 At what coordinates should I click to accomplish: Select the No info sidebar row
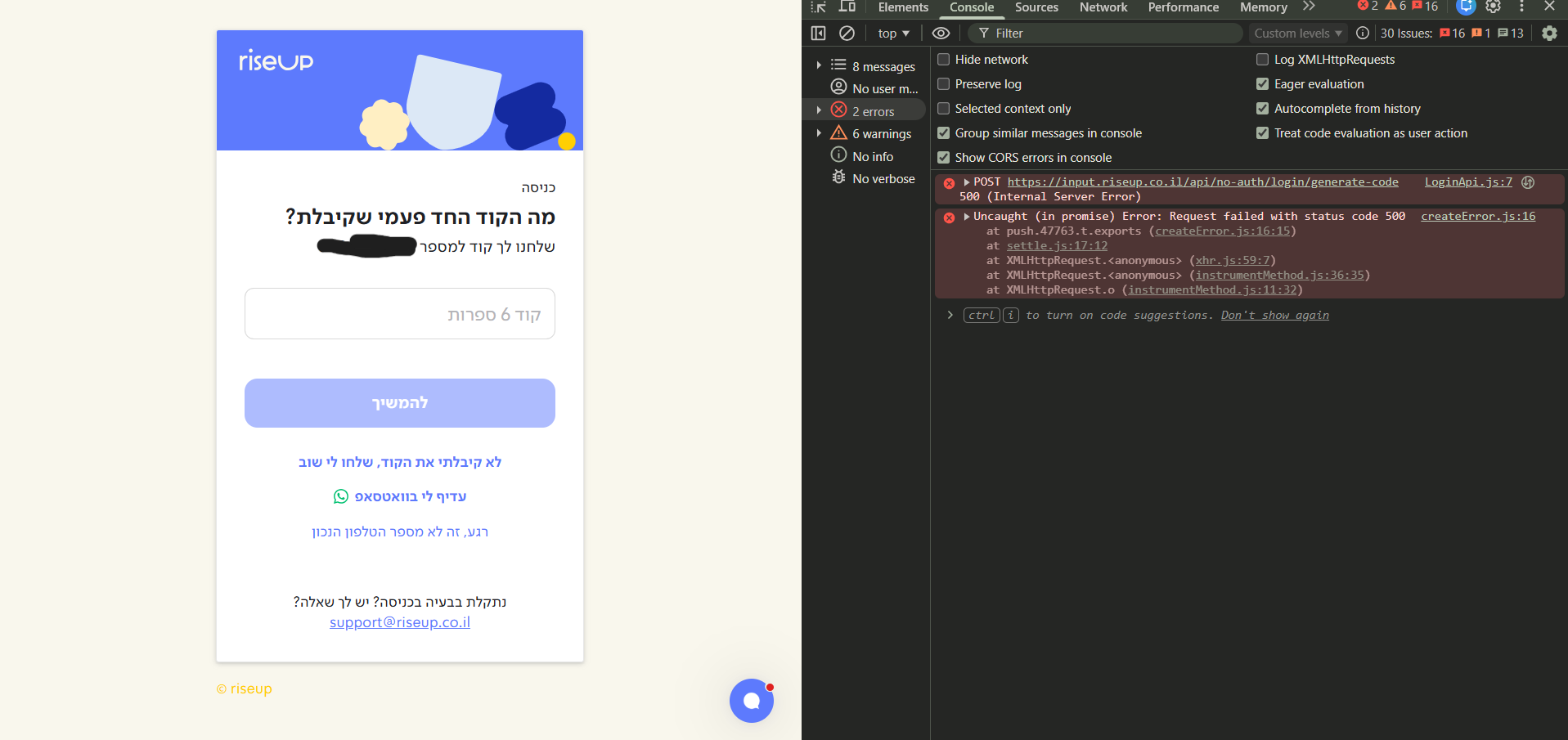(863, 156)
